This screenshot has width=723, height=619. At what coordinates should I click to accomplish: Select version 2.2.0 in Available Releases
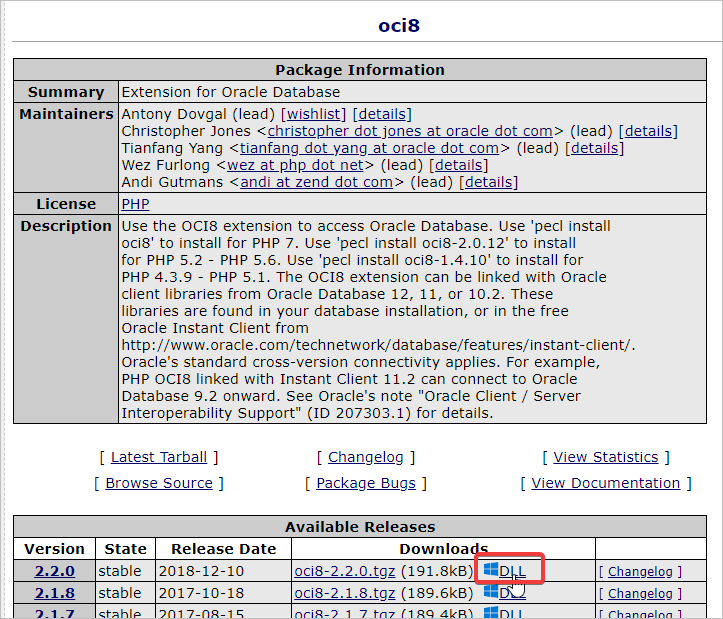(x=54, y=571)
